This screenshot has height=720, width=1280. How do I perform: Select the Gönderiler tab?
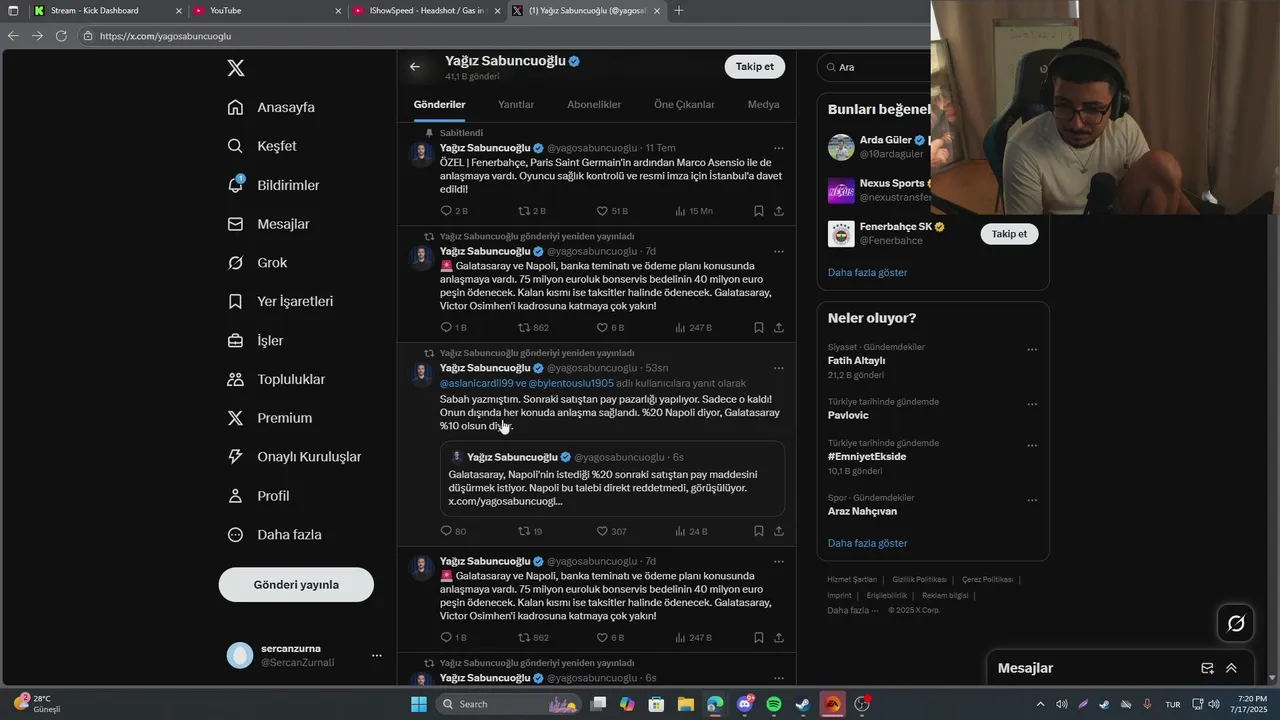coord(439,104)
